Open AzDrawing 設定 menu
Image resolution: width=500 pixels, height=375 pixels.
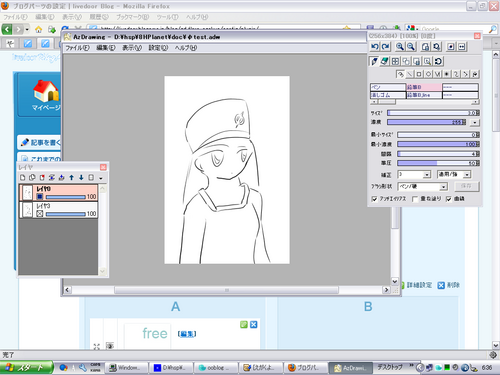coord(158,48)
